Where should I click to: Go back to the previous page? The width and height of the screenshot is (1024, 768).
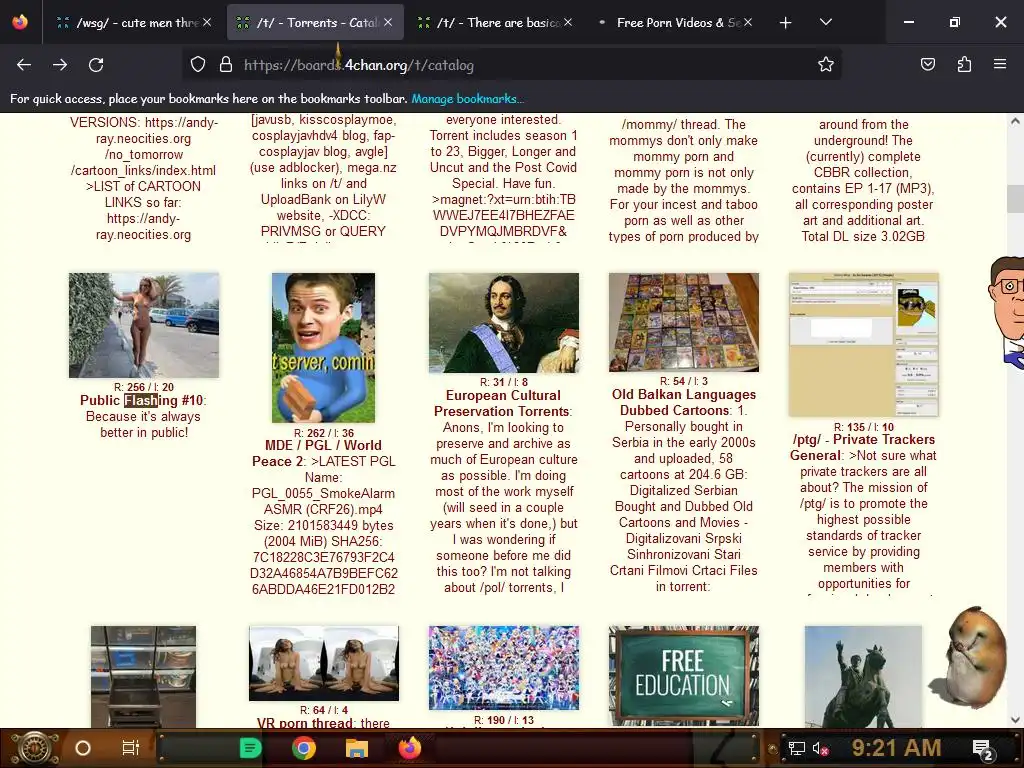click(x=24, y=65)
